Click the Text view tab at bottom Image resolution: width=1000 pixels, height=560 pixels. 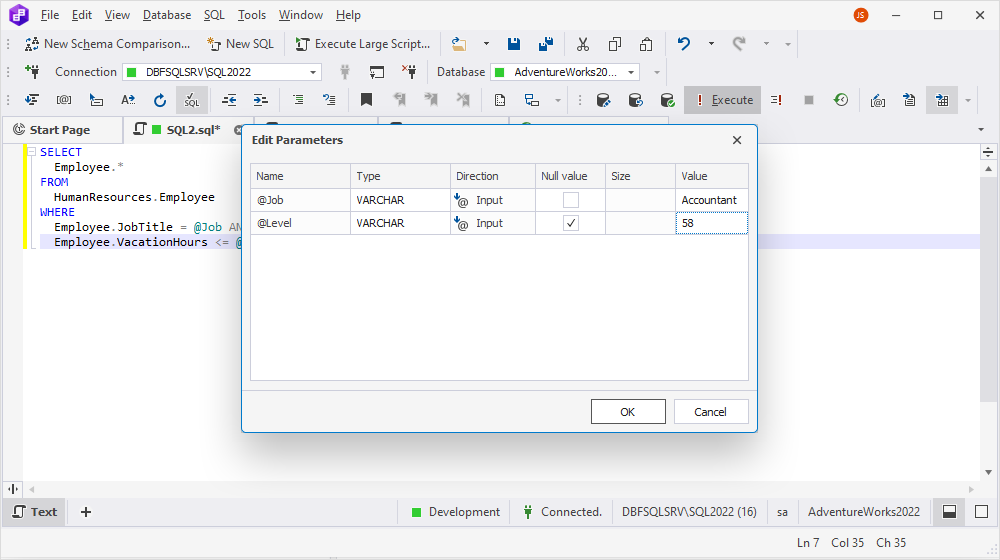[35, 512]
